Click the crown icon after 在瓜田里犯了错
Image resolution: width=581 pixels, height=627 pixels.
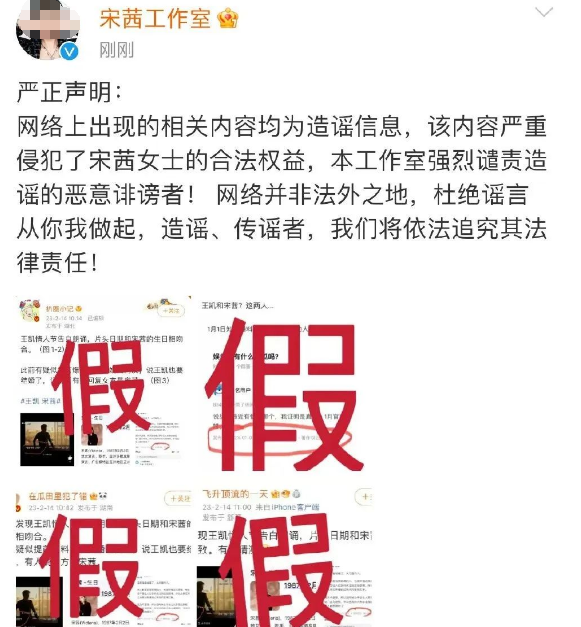tap(94, 496)
